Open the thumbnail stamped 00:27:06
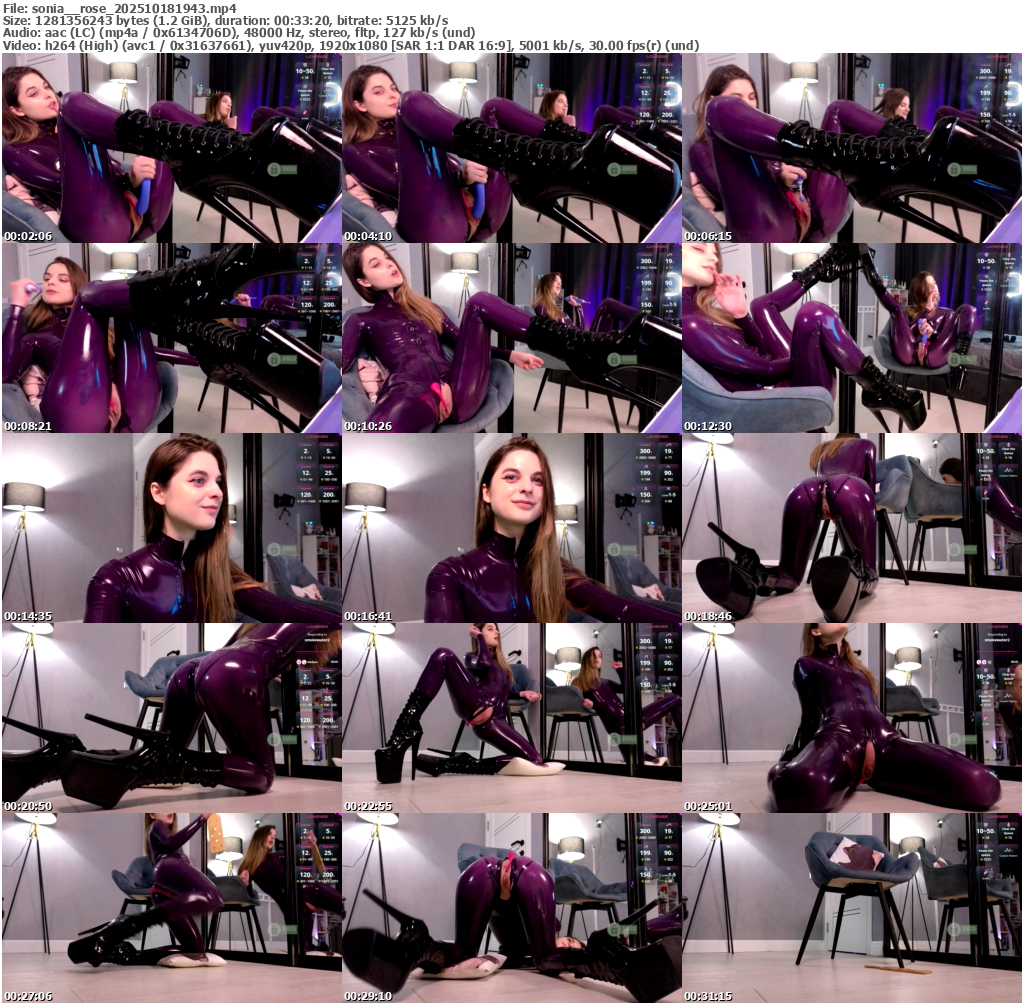Screen dimensions: 1024x1003 tap(171, 908)
